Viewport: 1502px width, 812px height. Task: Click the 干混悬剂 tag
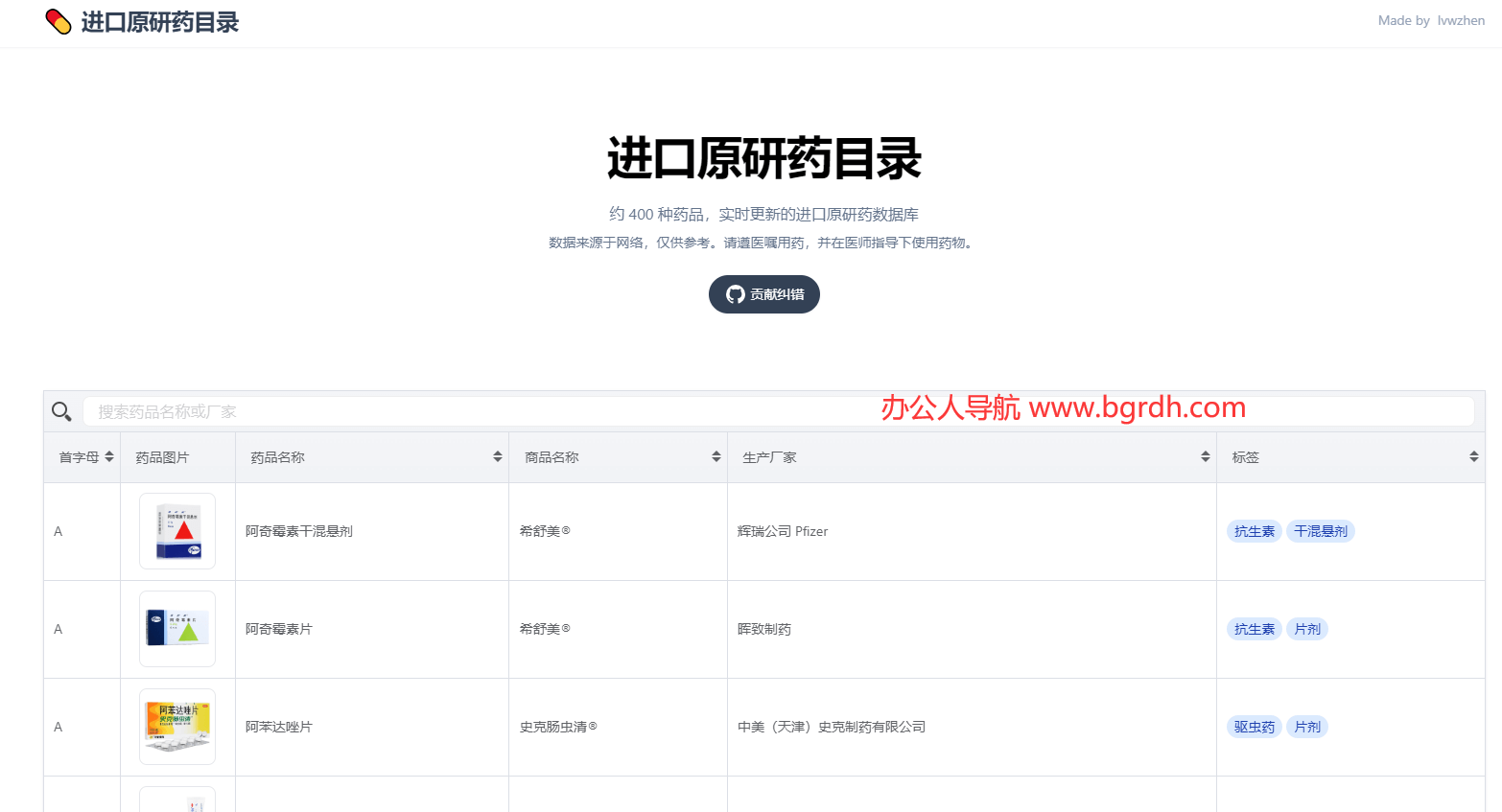click(1321, 531)
